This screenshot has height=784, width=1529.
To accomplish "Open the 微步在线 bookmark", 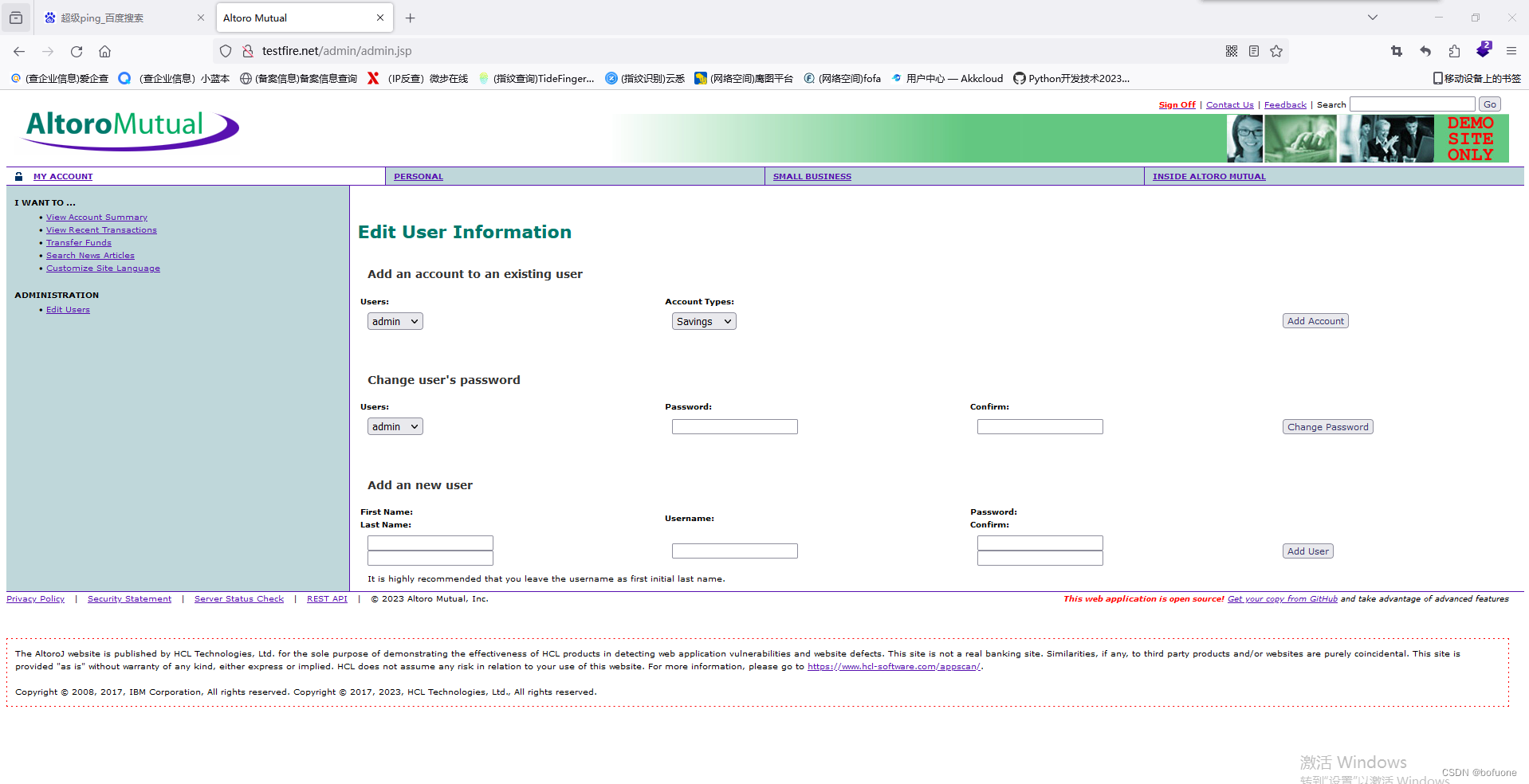I will [418, 78].
